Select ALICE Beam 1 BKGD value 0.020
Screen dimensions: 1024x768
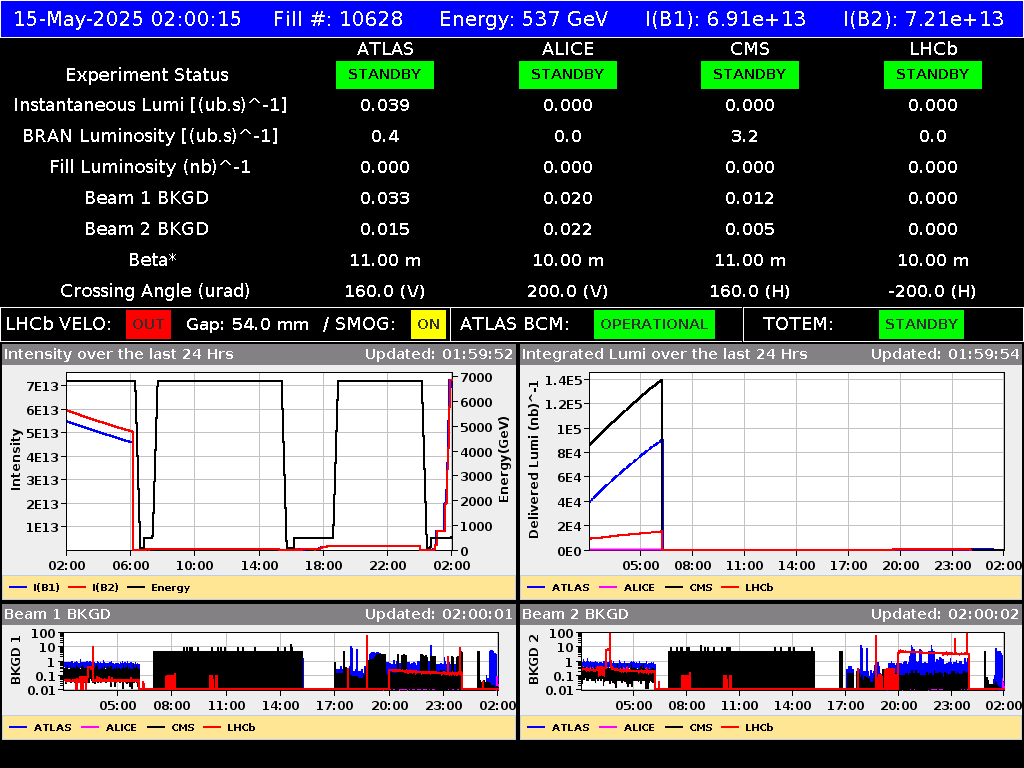[x=568, y=198]
